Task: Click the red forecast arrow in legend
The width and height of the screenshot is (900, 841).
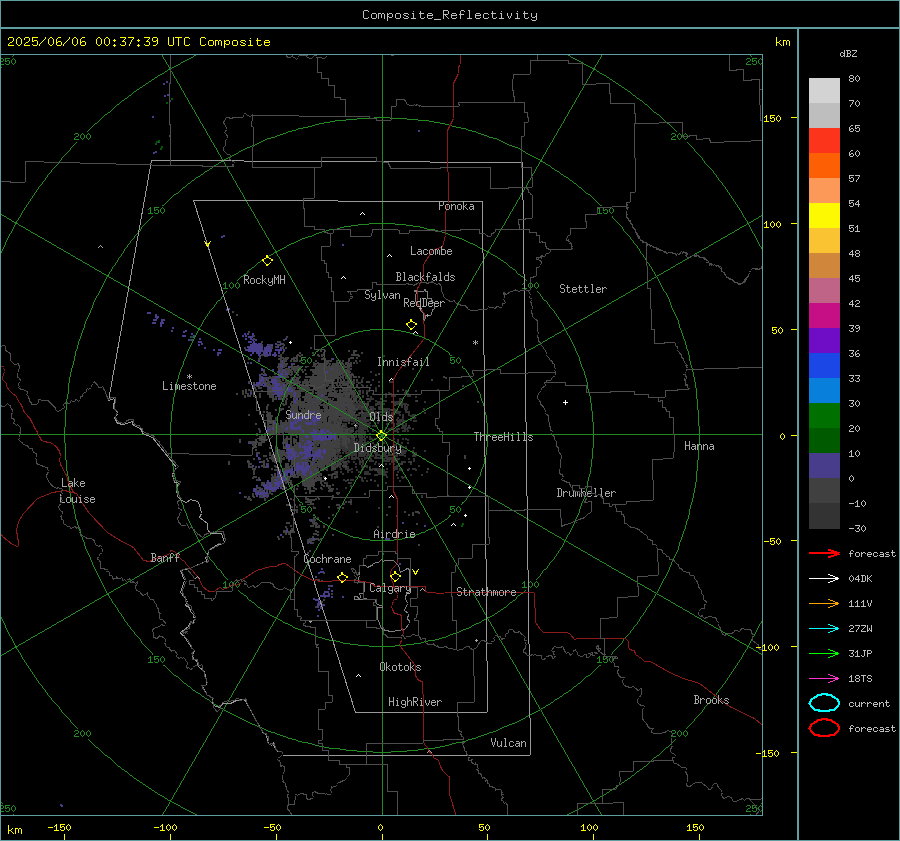Action: 824,553
